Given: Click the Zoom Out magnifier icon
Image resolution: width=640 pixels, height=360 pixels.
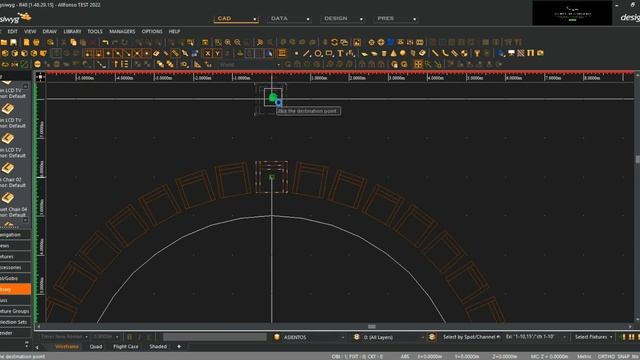Looking at the screenshot, I should (x=238, y=42).
